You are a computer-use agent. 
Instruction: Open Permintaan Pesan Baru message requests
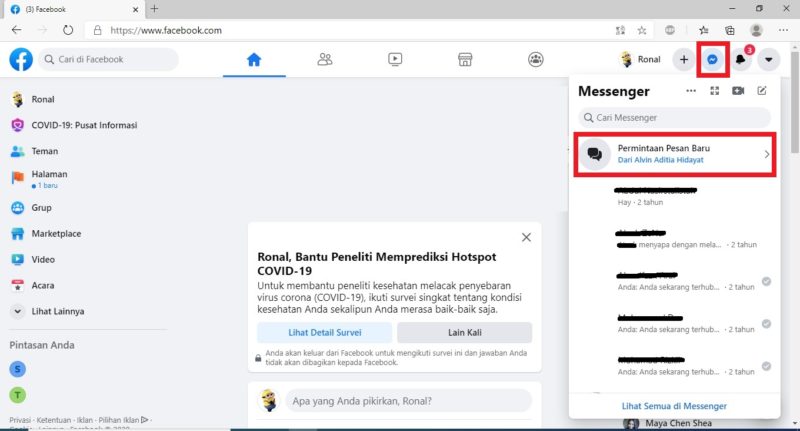point(674,154)
